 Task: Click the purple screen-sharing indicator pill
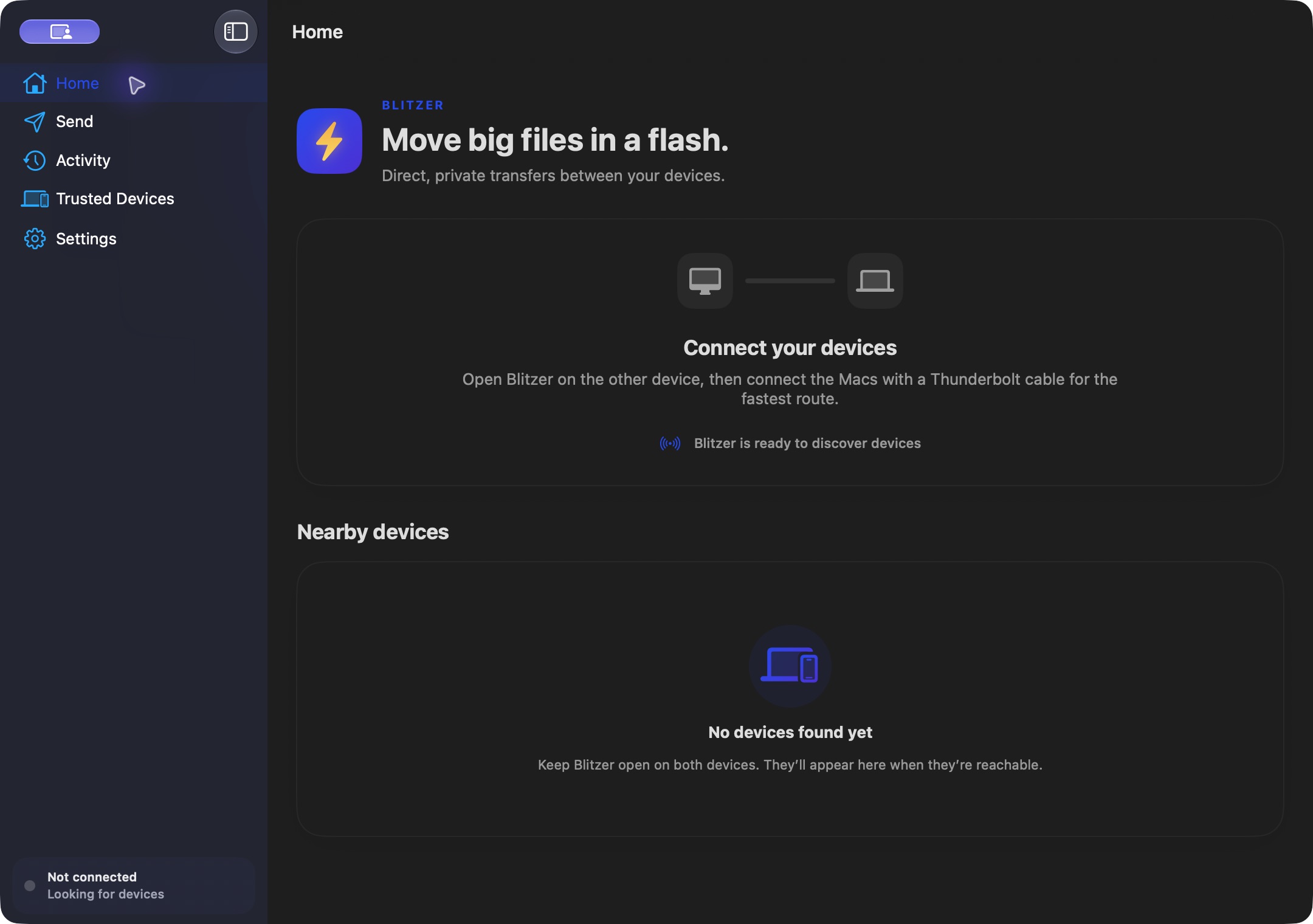[60, 32]
